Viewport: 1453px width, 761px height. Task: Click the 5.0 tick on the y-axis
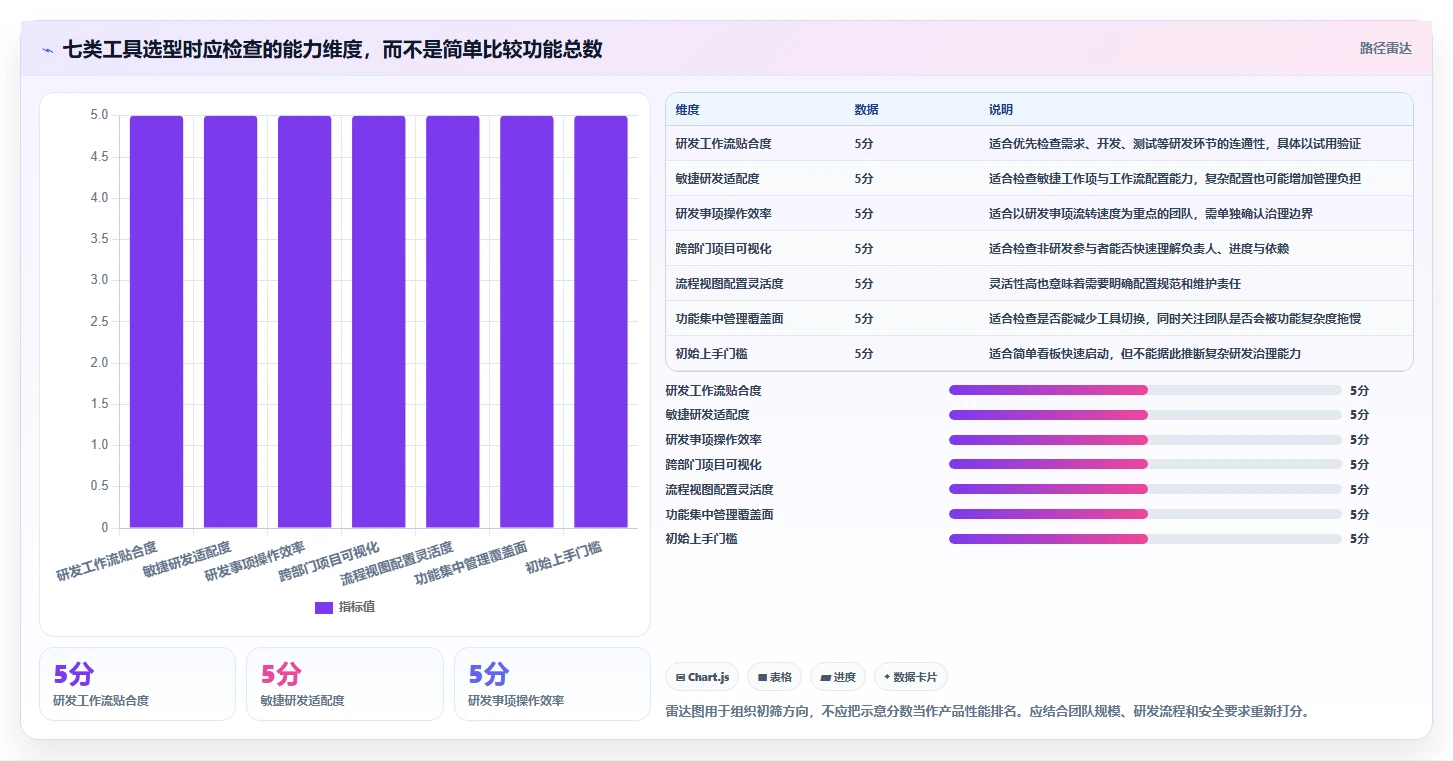pyautogui.click(x=98, y=115)
